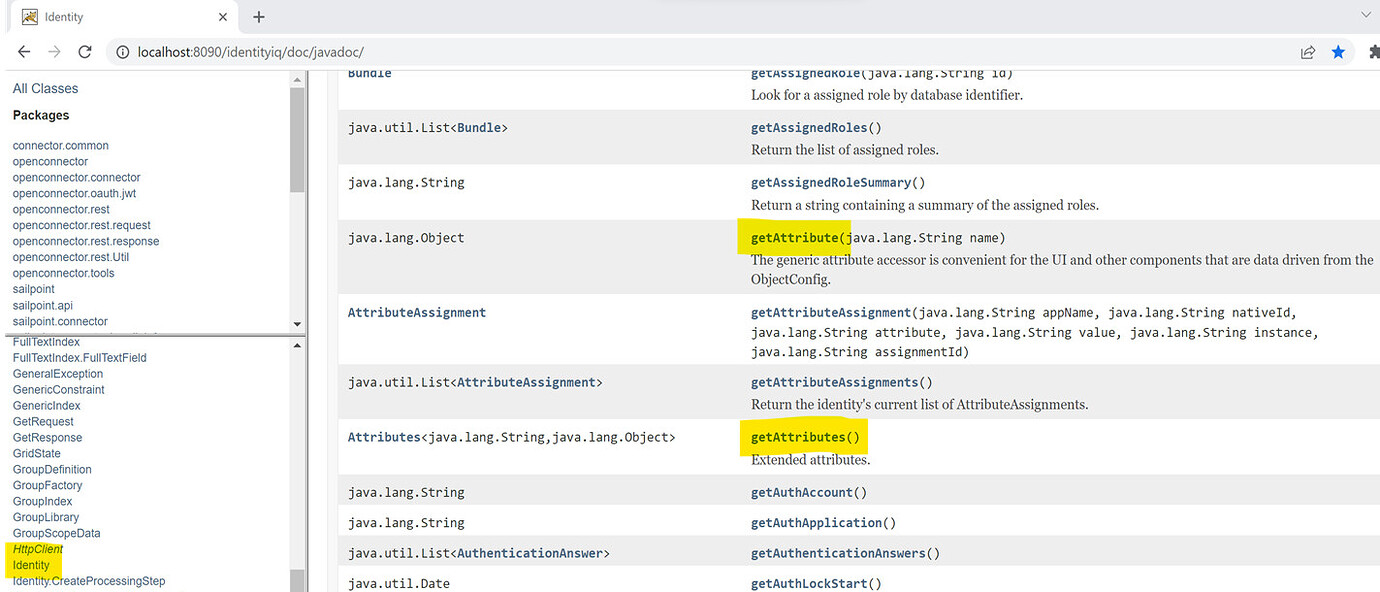Screen dimensions: 1380x592
Task: Click the browser forward arrow
Action: pyautogui.click(x=54, y=52)
